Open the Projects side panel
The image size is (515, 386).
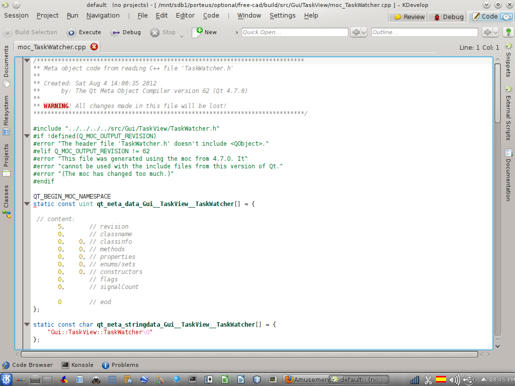point(6,160)
